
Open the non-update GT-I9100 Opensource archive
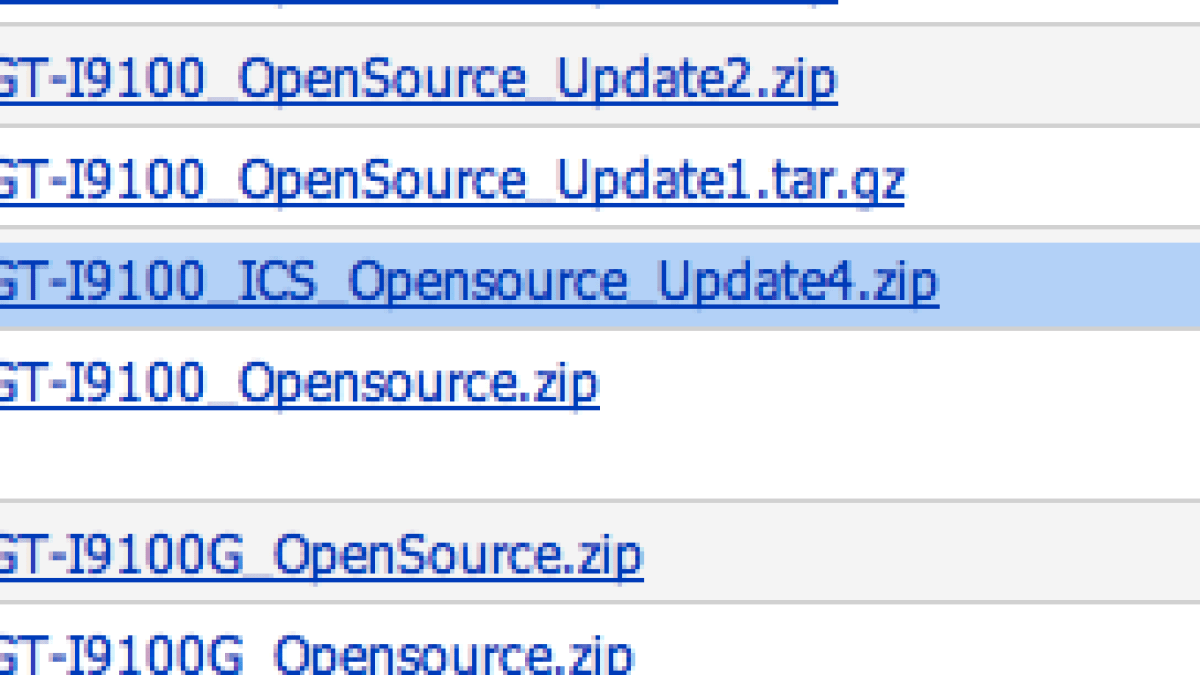298,384
